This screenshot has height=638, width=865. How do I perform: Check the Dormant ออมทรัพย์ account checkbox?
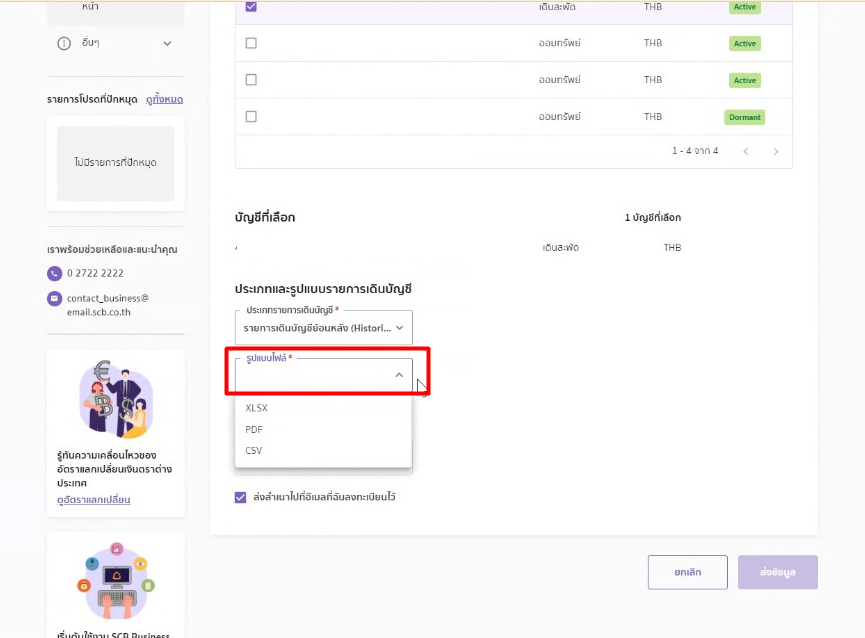point(251,116)
